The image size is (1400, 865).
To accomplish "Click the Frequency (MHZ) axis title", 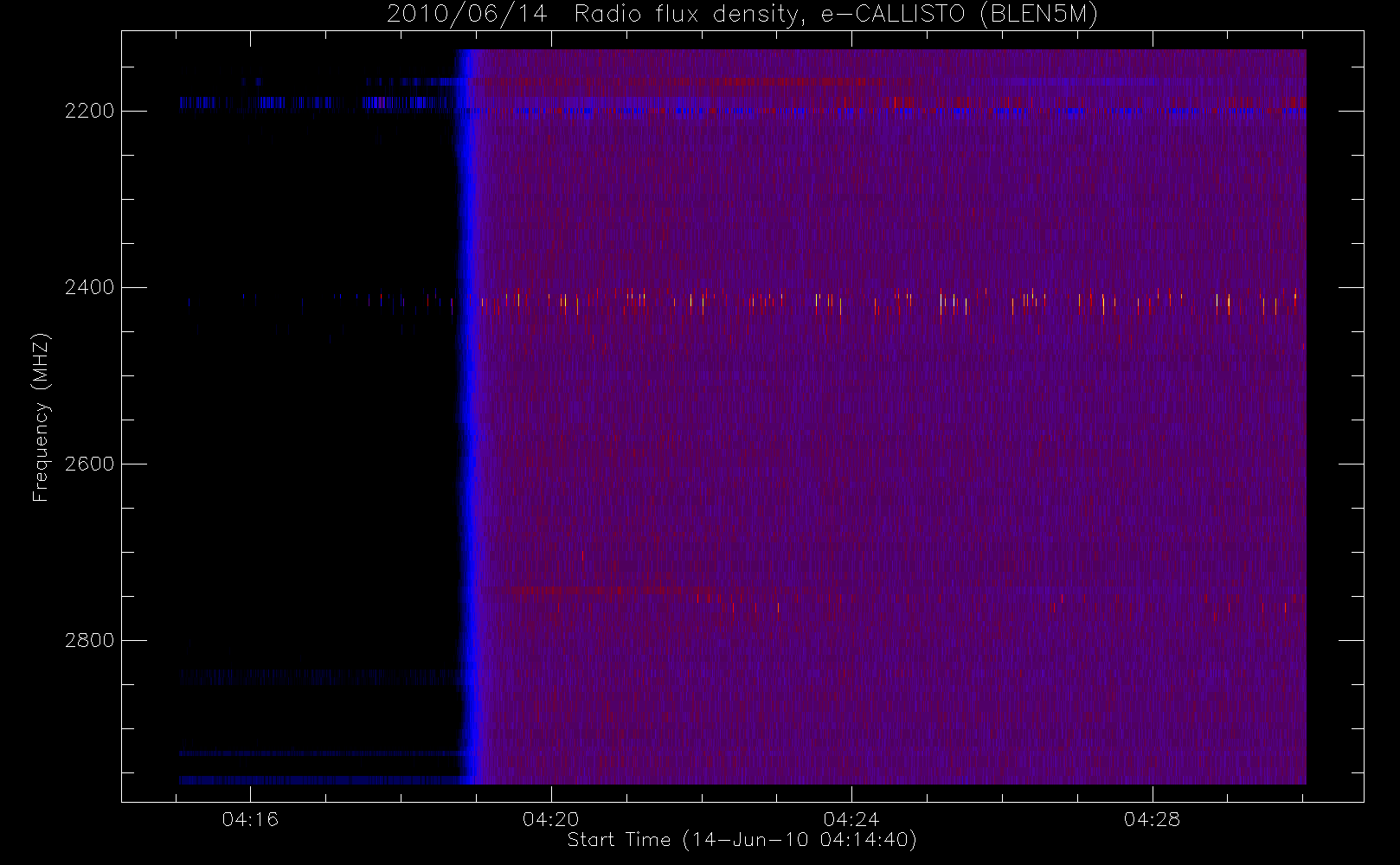I will [41, 417].
